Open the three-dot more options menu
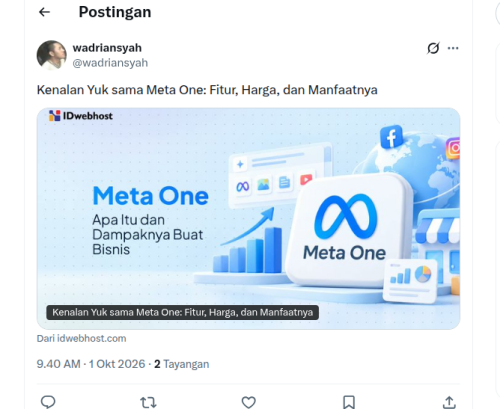 pos(453,48)
